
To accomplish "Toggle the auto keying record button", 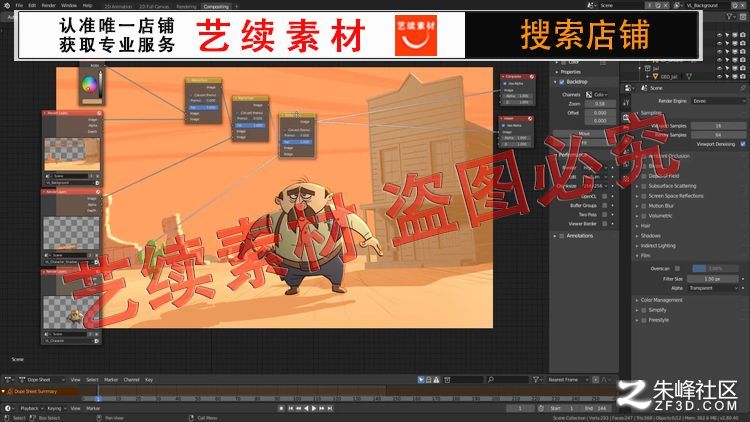I will [x=281, y=408].
